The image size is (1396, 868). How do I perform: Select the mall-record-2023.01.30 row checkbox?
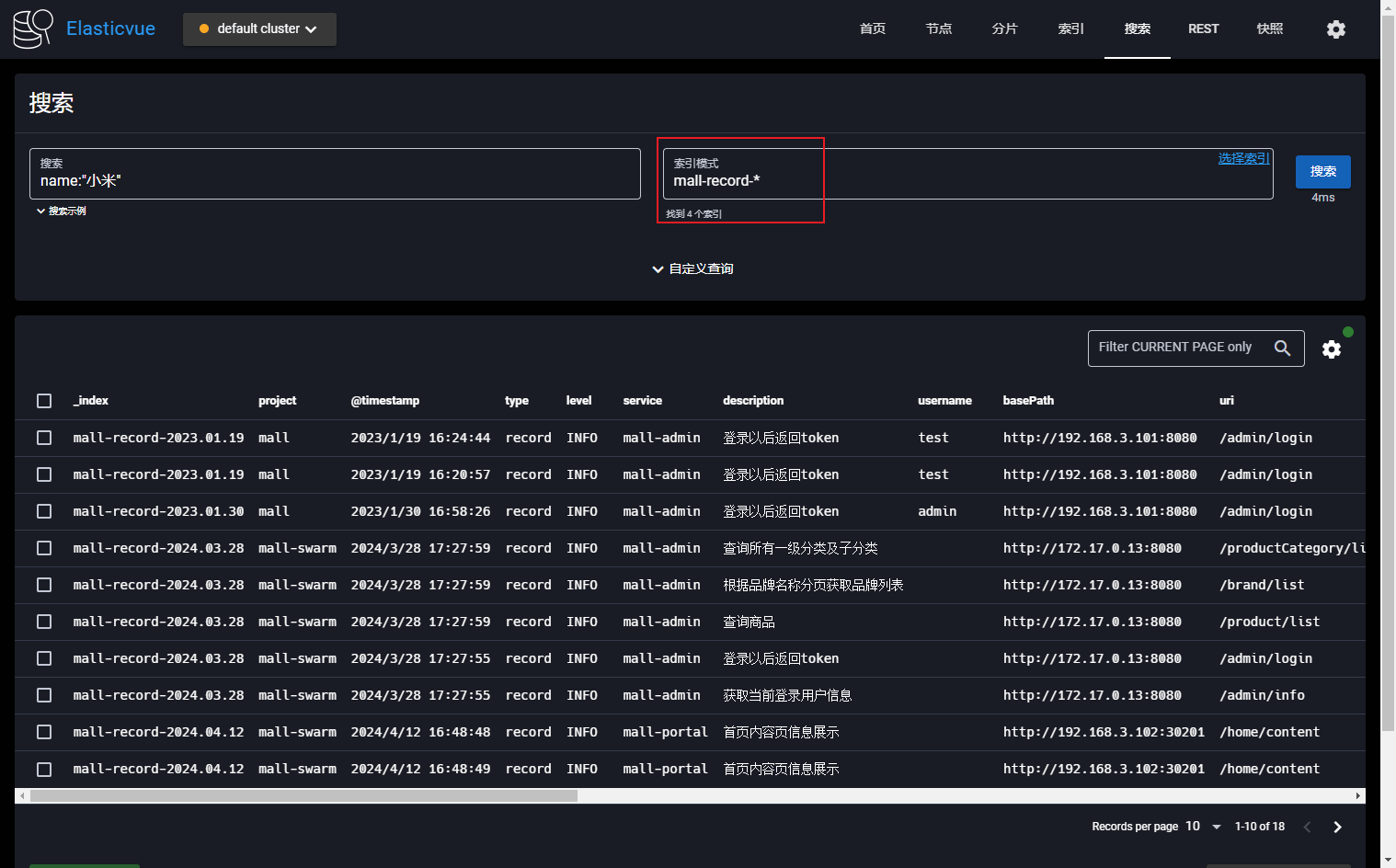coord(44,511)
